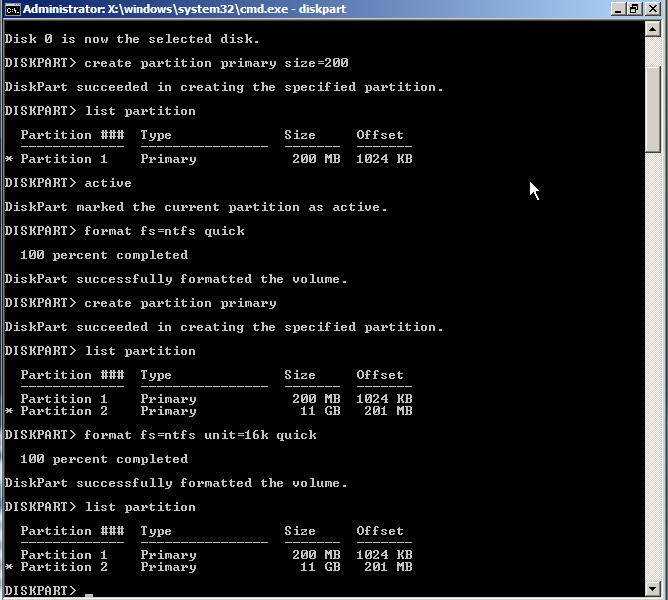This screenshot has width=668, height=600.
Task: Open the cmd.exe system menu icon
Action: tap(12, 9)
